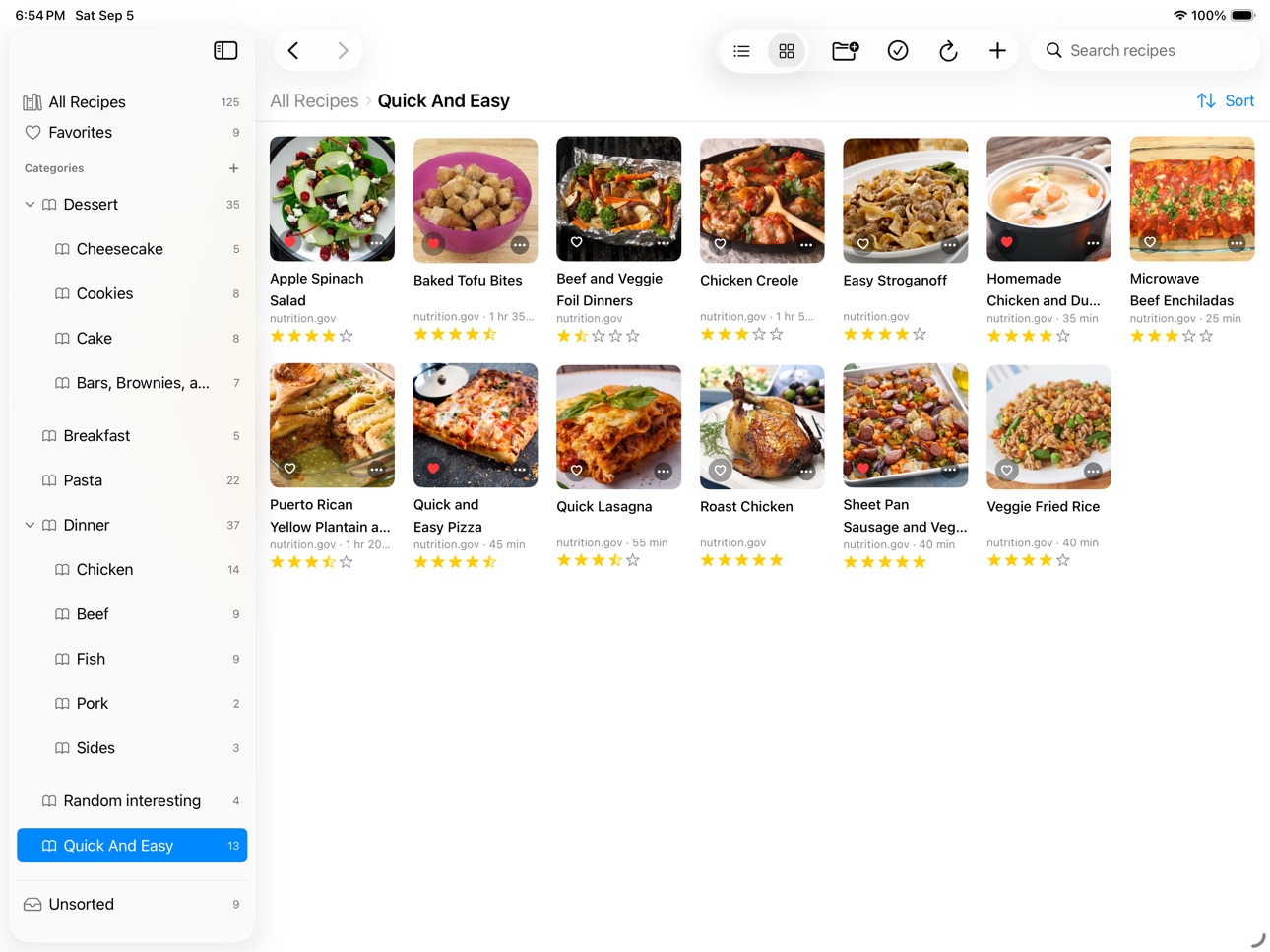Open the Cookies category

tap(132, 293)
